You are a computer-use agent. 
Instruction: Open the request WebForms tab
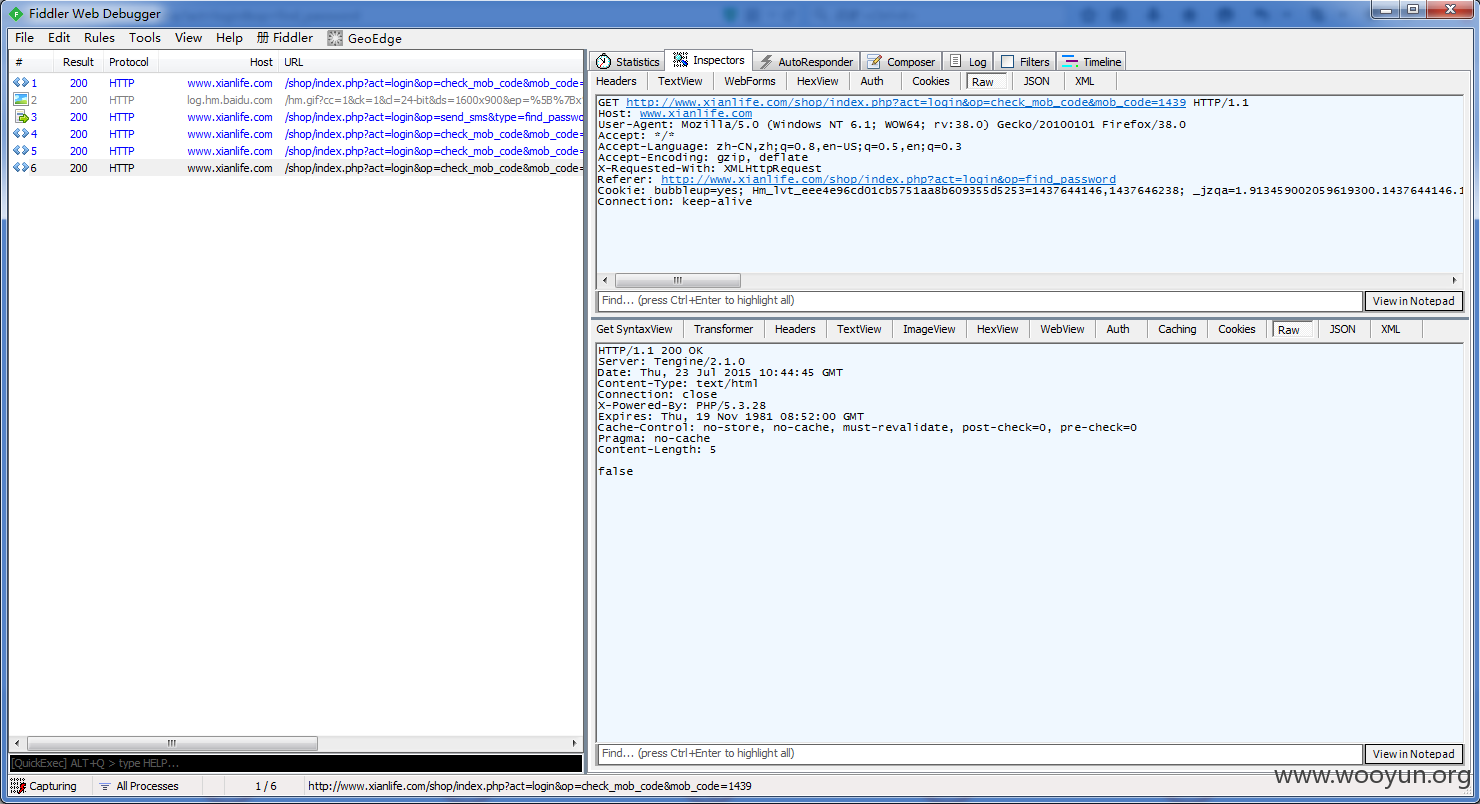(x=750, y=81)
